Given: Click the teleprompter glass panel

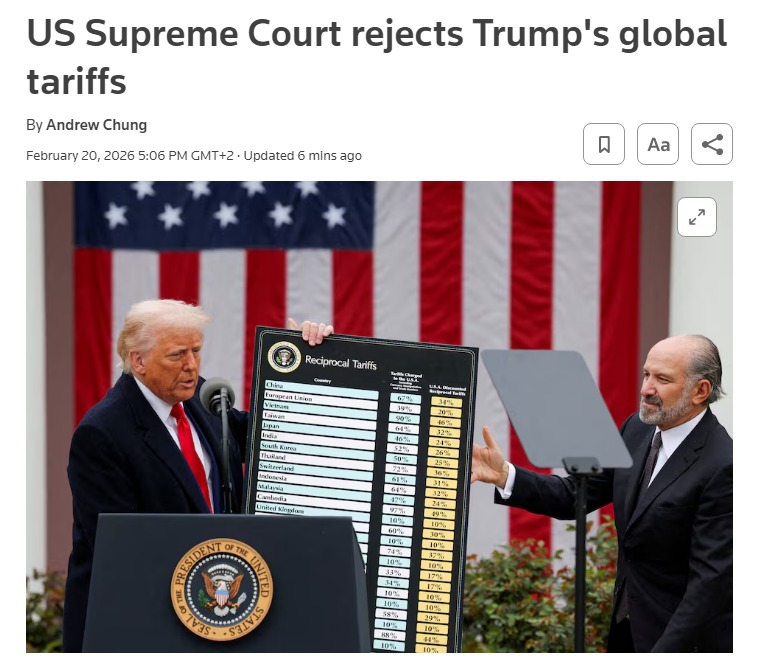Looking at the screenshot, I should pyautogui.click(x=556, y=409).
